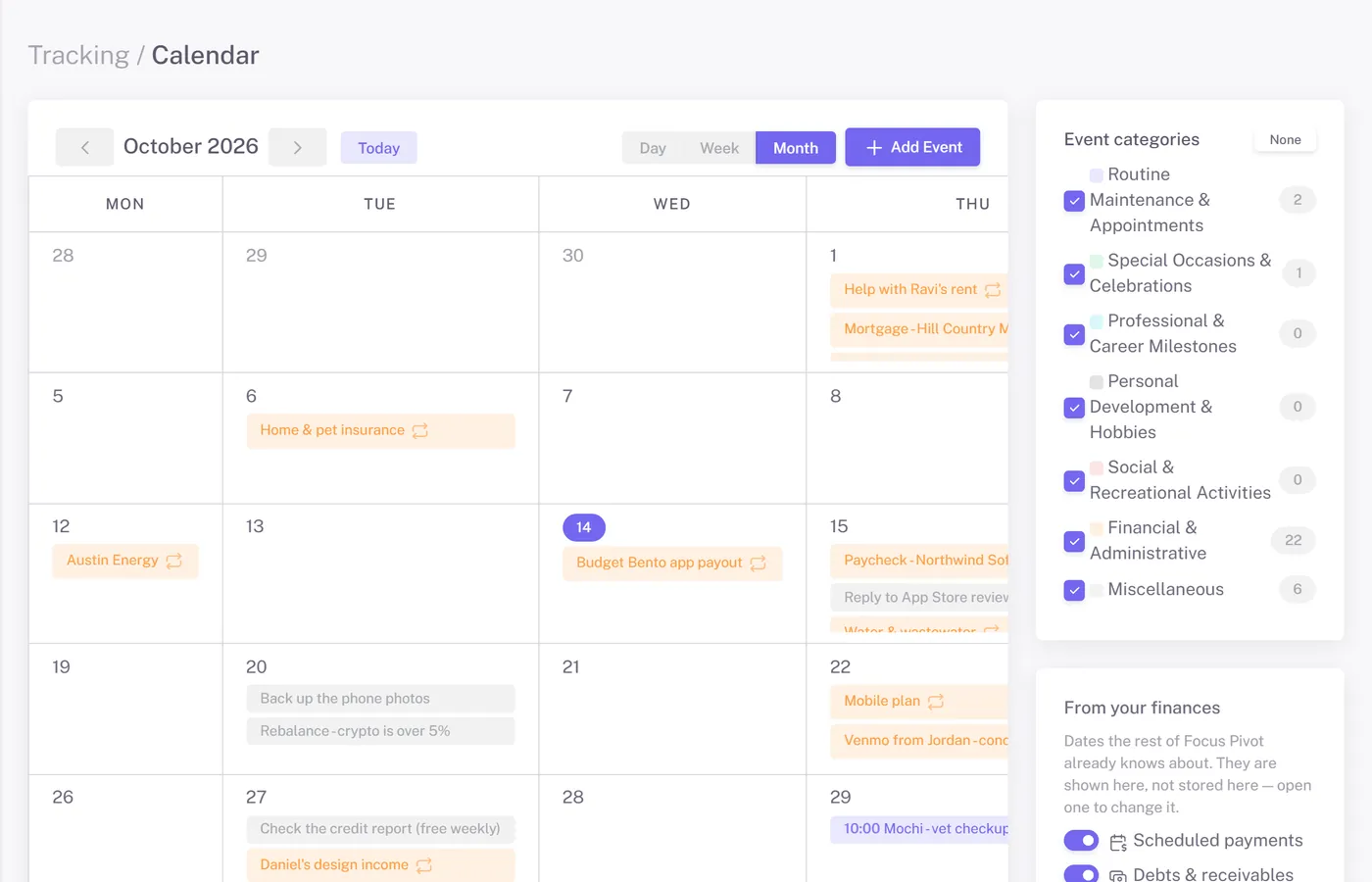This screenshot has height=882, width=1372.
Task: Open the 10:00 Mochi vet checkup event
Action: [919, 829]
